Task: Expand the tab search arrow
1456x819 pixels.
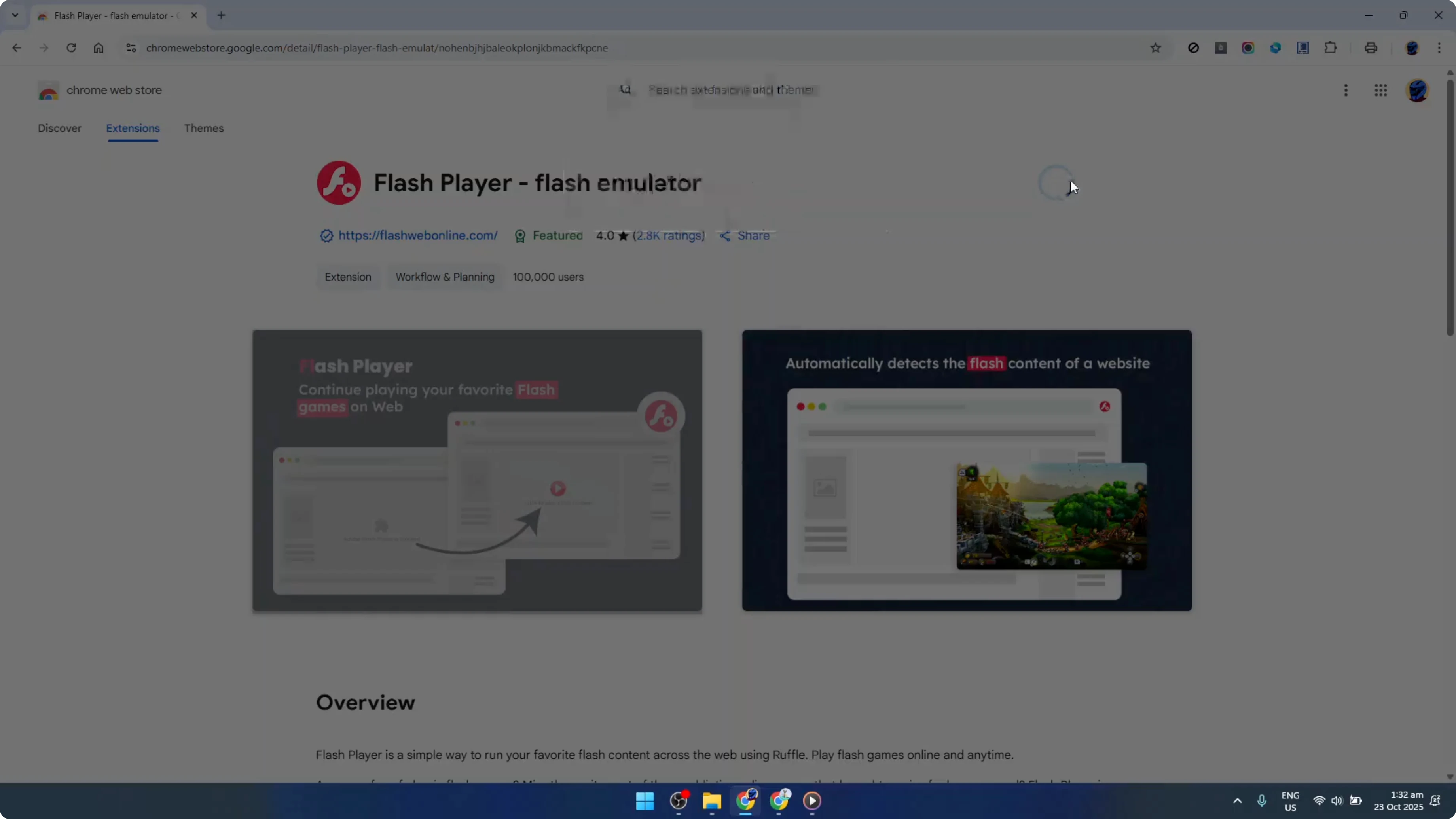Action: click(x=15, y=15)
